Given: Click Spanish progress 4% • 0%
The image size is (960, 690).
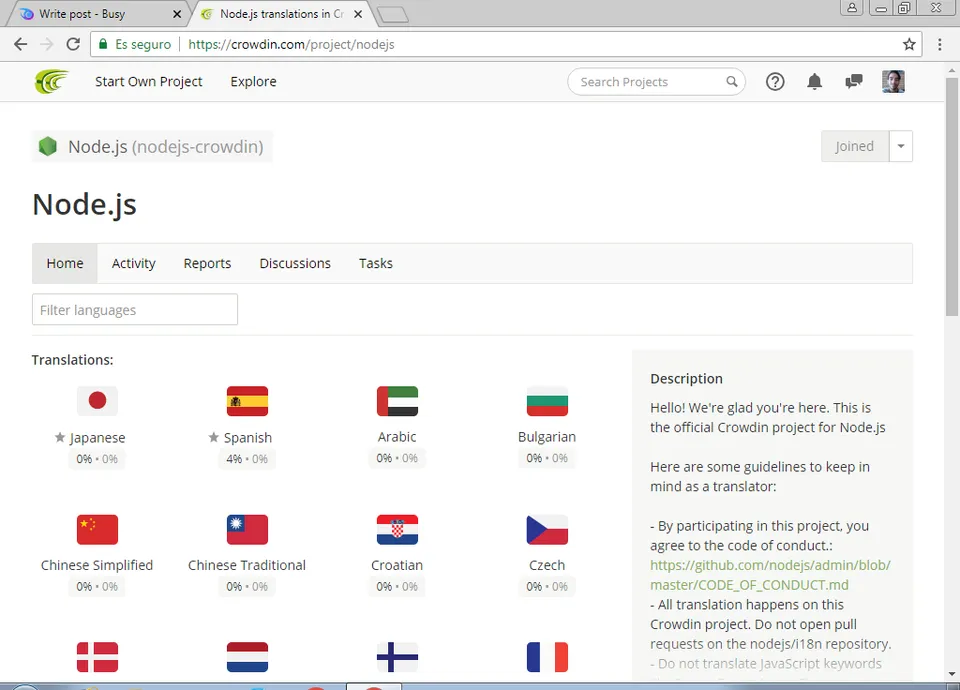Looking at the screenshot, I should [247, 459].
